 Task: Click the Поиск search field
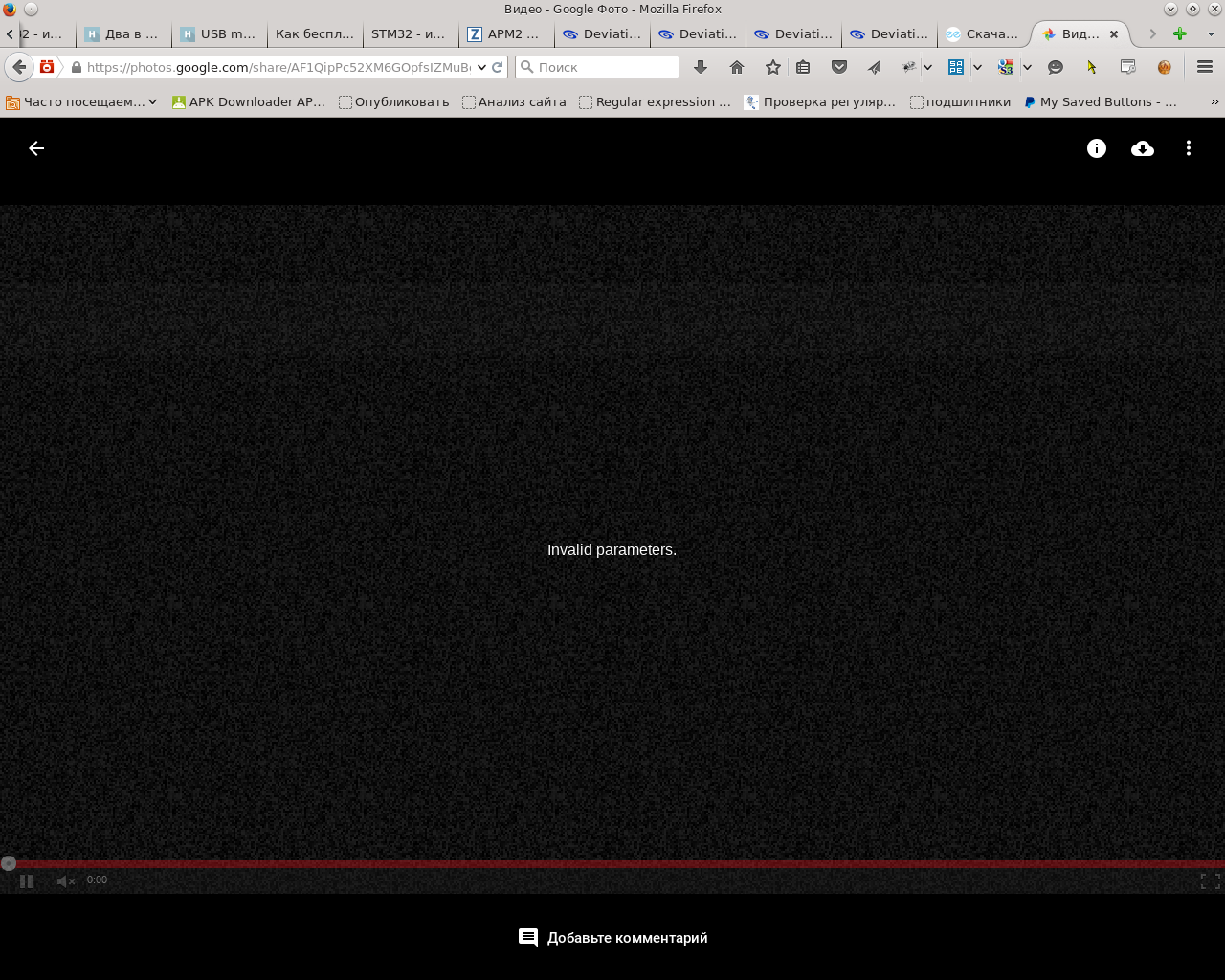[603, 67]
